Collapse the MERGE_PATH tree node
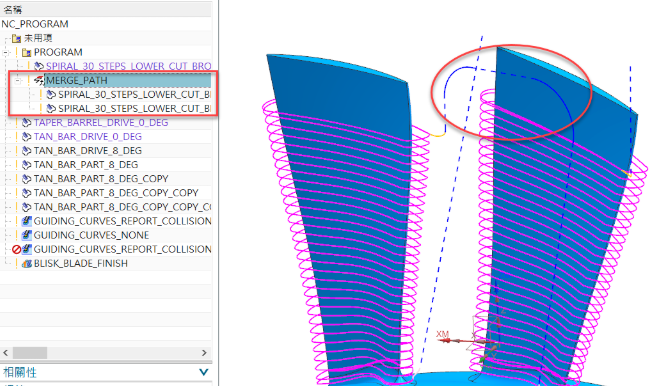 pos(18,81)
